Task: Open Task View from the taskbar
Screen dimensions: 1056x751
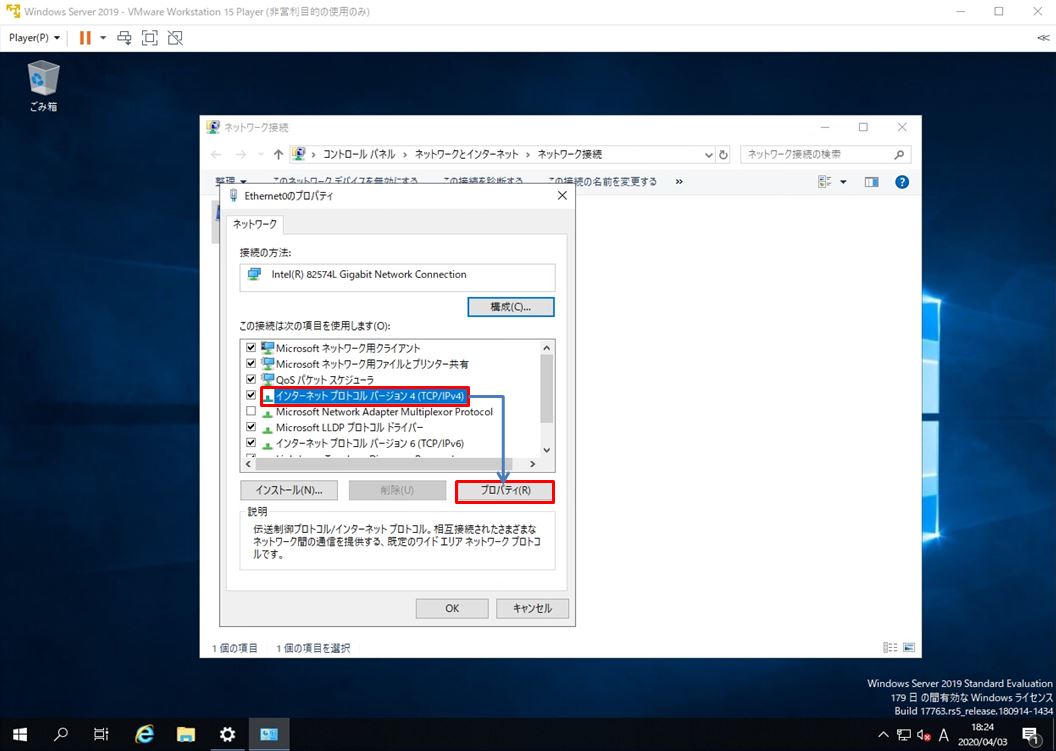Action: (101, 734)
